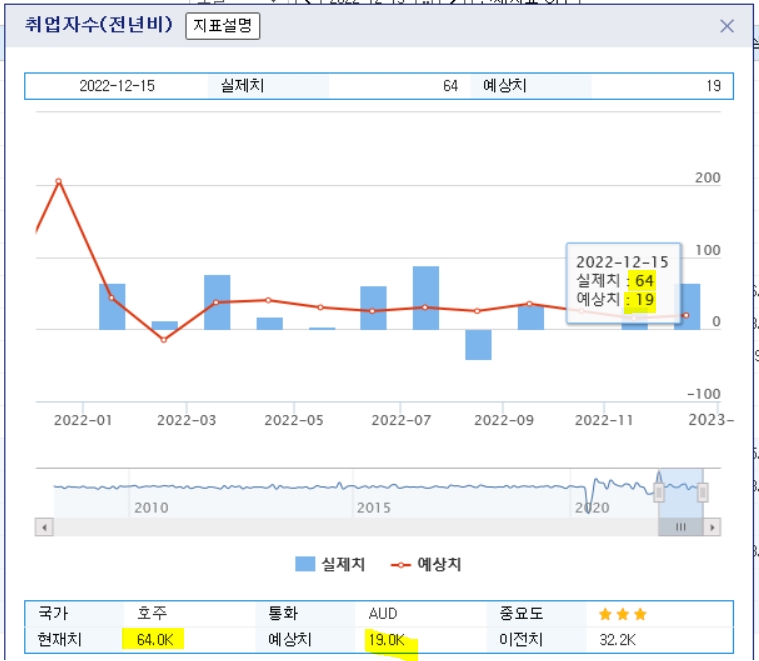Click the 지표설명 button
The height and width of the screenshot is (661, 759).
(223, 26)
